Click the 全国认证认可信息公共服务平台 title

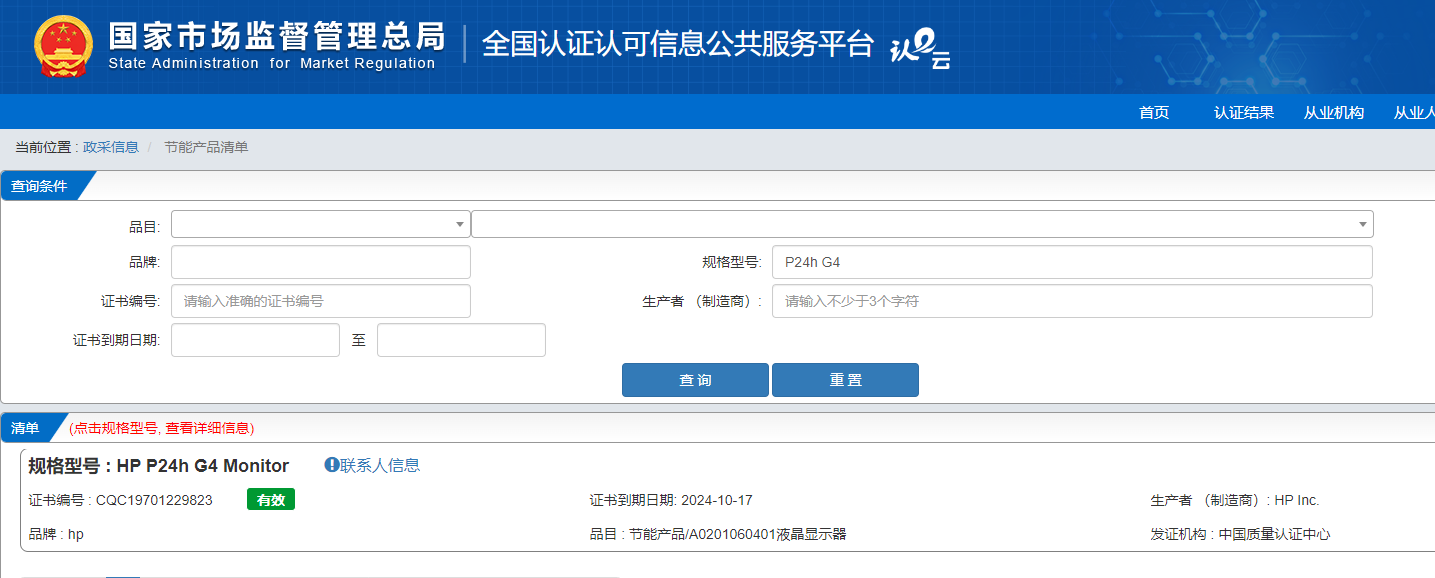point(678,44)
